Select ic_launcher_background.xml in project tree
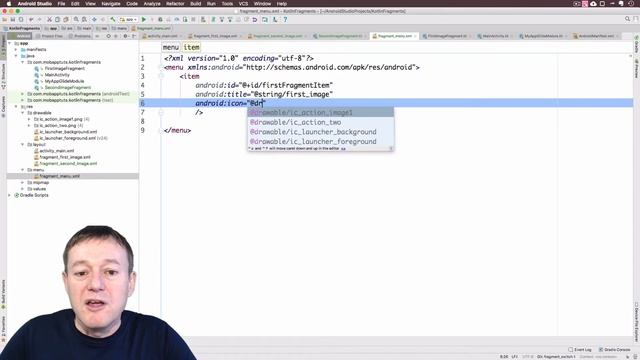 (x=68, y=132)
